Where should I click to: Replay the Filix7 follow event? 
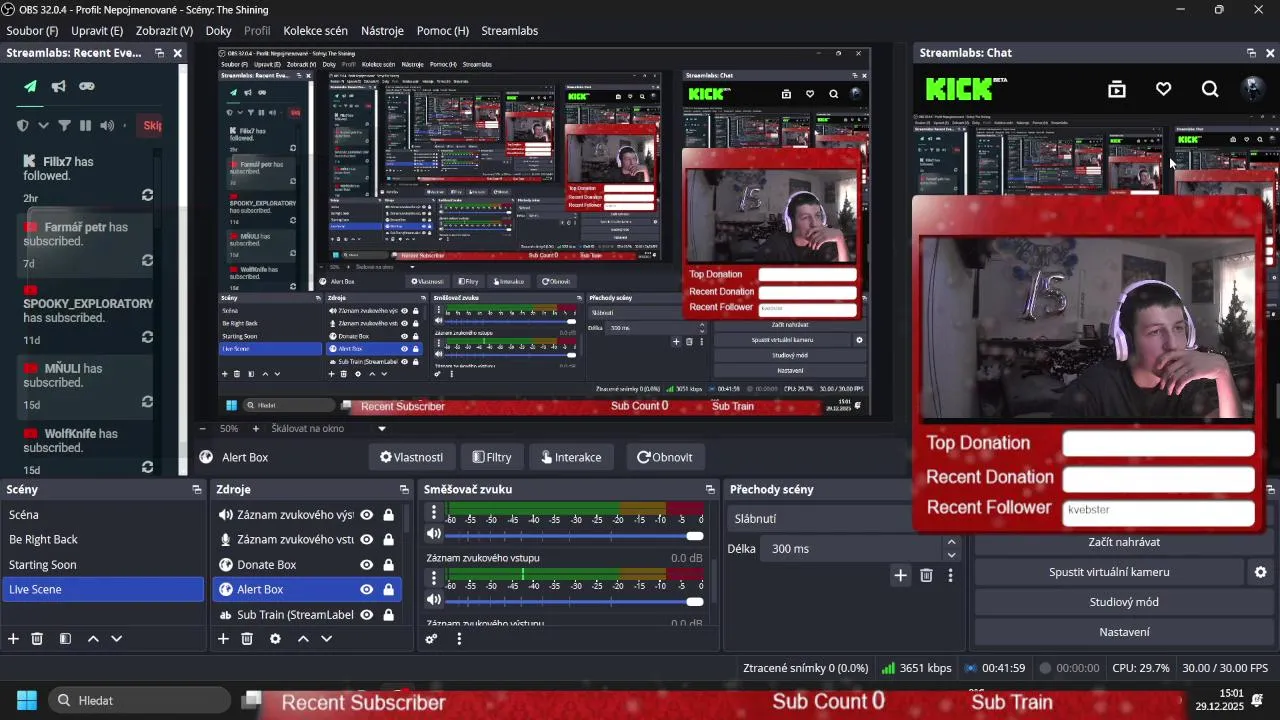click(x=147, y=195)
